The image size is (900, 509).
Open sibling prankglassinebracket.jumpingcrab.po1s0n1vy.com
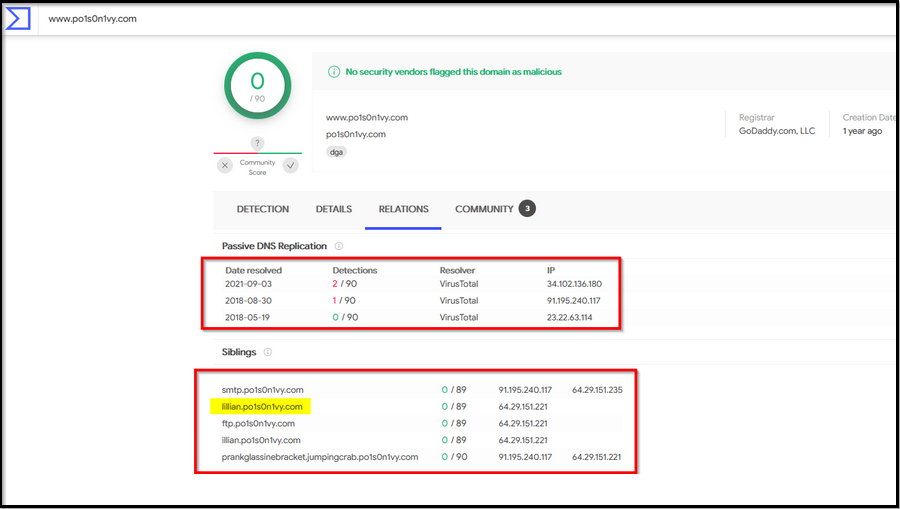[320, 457]
